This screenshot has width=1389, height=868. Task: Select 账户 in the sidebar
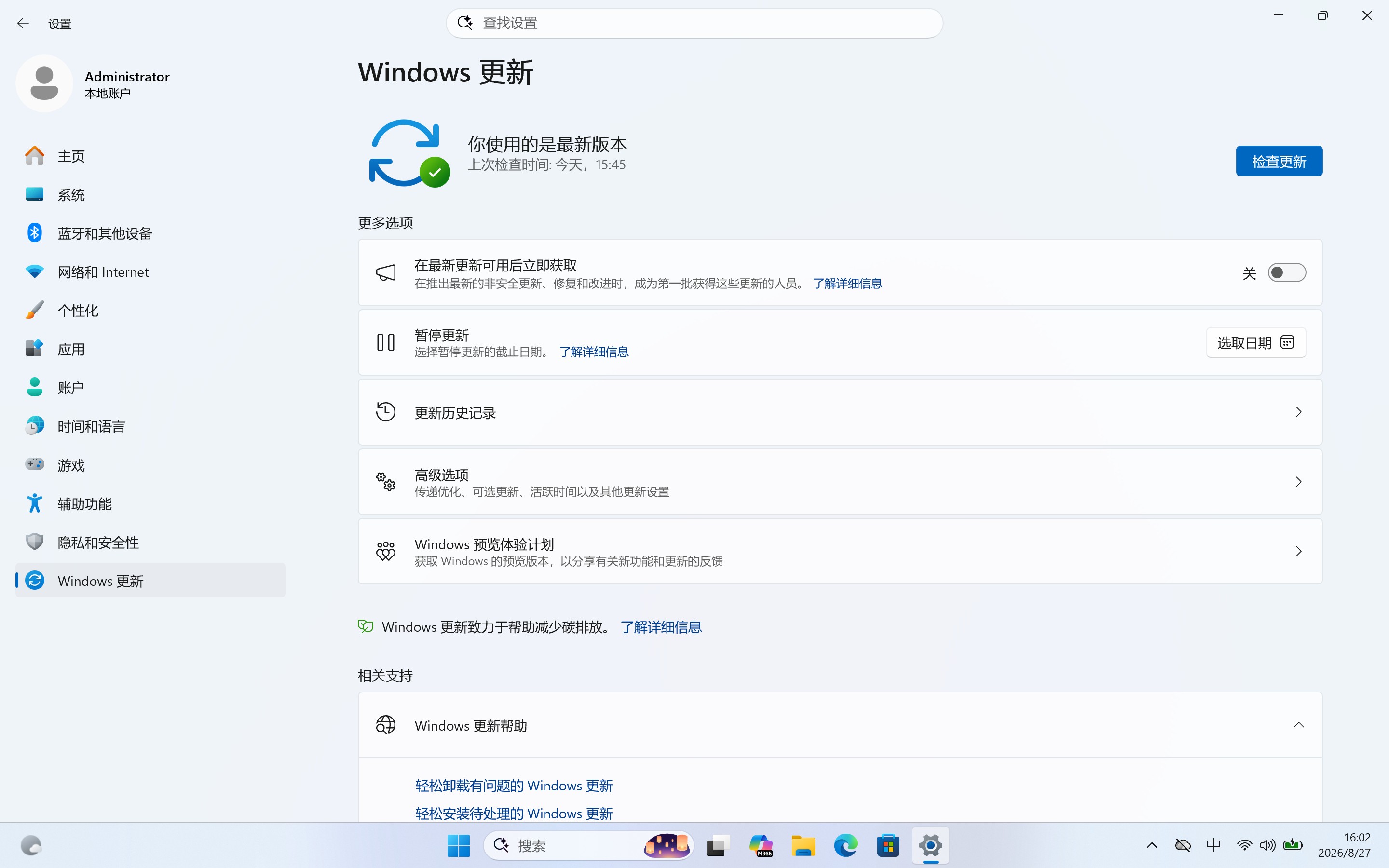coord(150,388)
